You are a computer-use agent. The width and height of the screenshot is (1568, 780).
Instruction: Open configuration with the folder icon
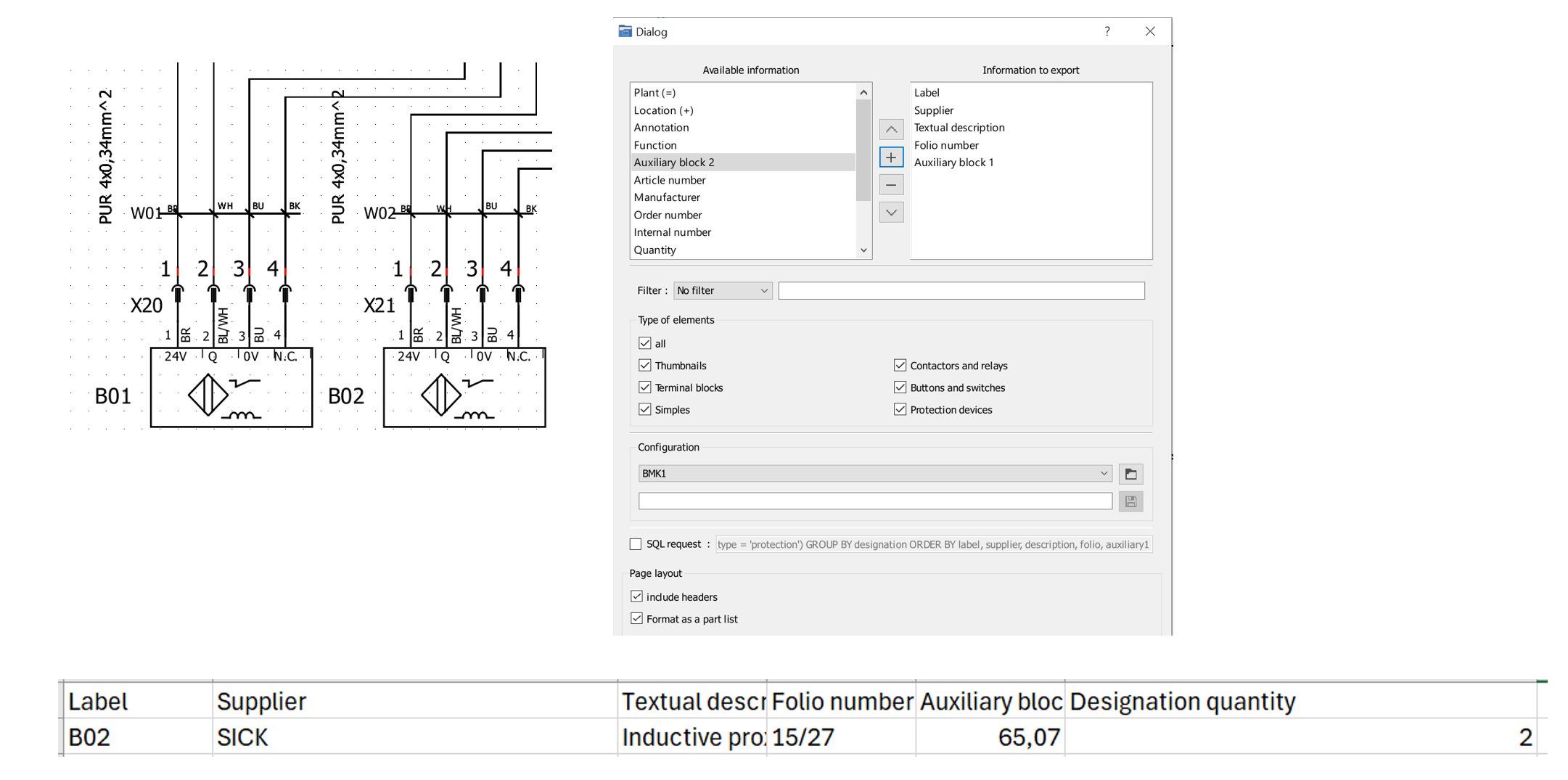click(x=1130, y=474)
